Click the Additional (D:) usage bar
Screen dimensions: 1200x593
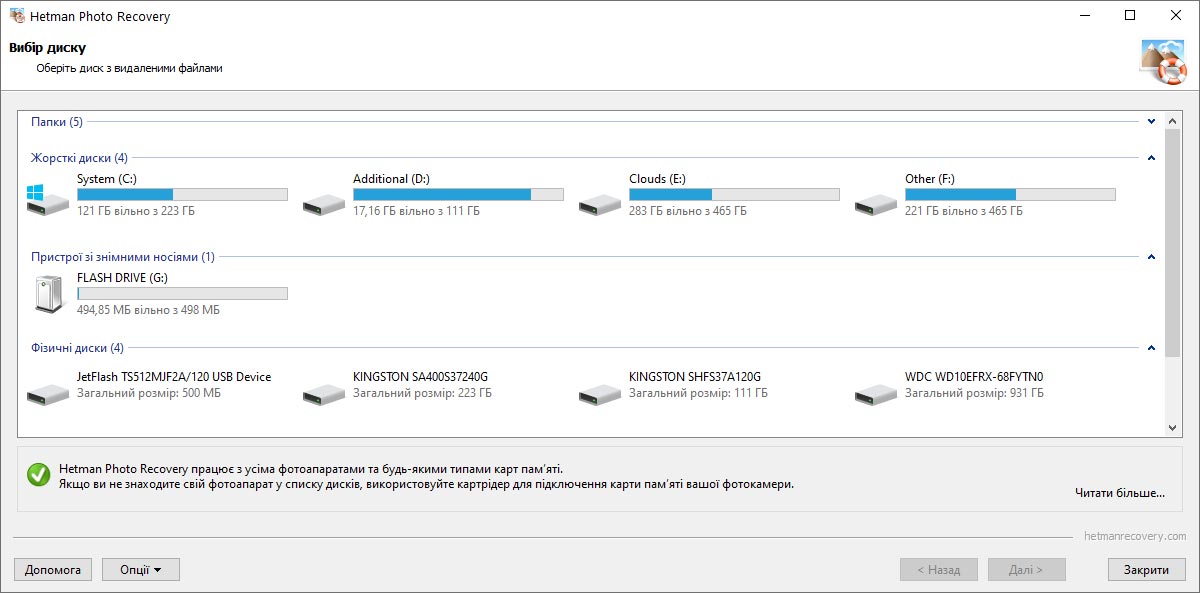pos(458,194)
